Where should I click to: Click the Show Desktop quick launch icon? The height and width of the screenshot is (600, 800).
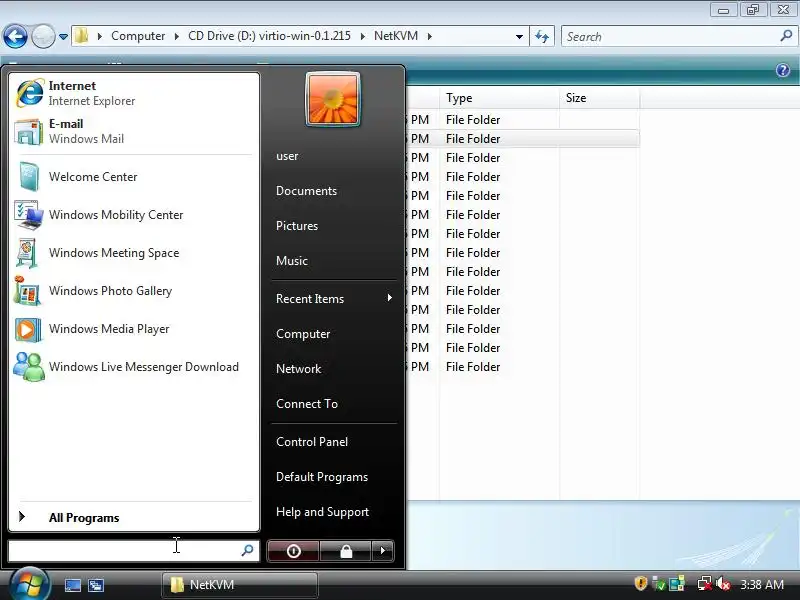72,585
